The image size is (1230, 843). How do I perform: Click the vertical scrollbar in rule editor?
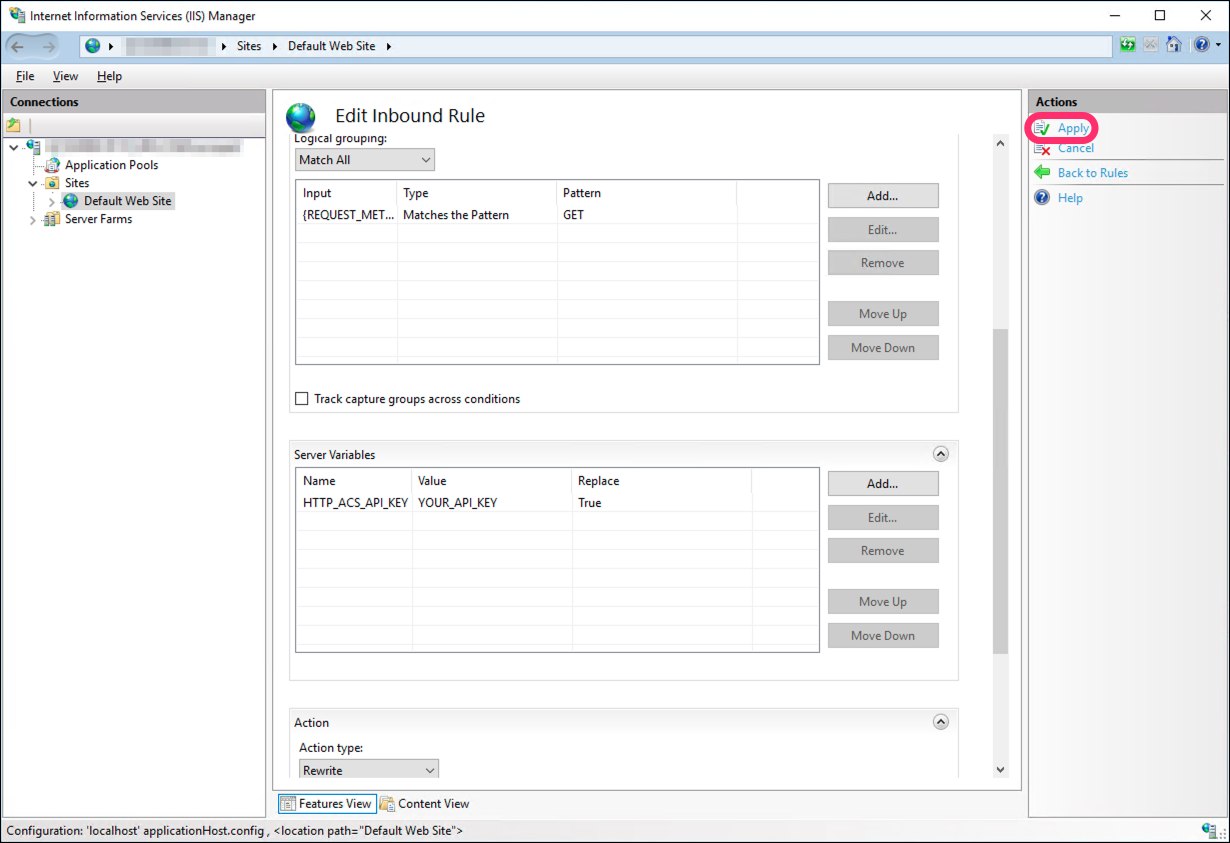1000,490
